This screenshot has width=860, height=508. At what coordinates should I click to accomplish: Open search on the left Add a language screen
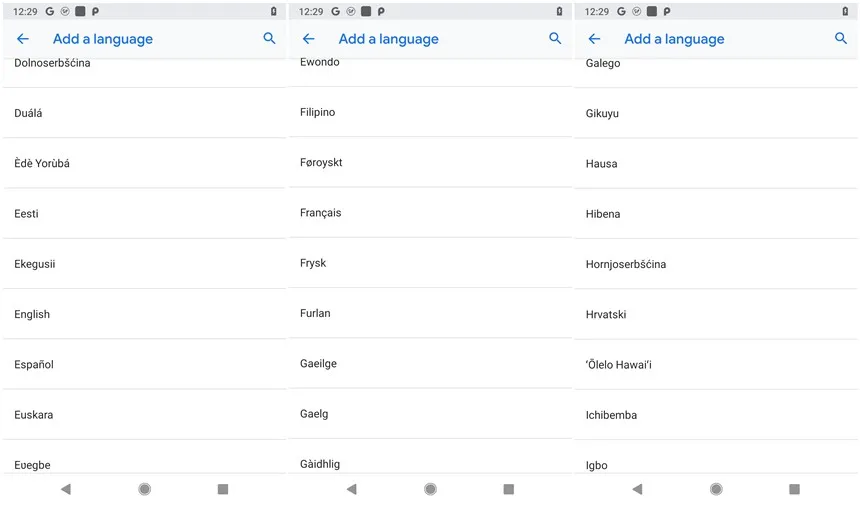tap(269, 38)
